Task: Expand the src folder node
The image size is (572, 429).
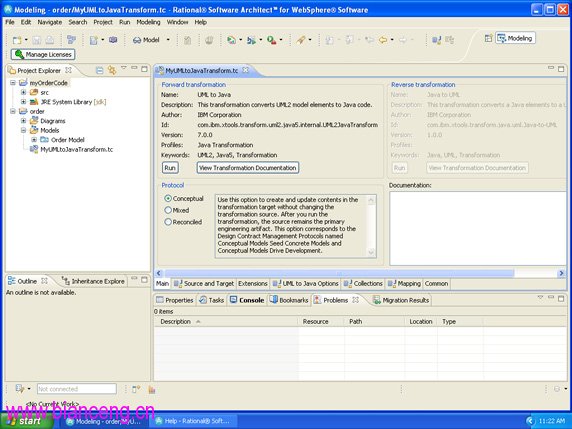Action: click(23, 92)
